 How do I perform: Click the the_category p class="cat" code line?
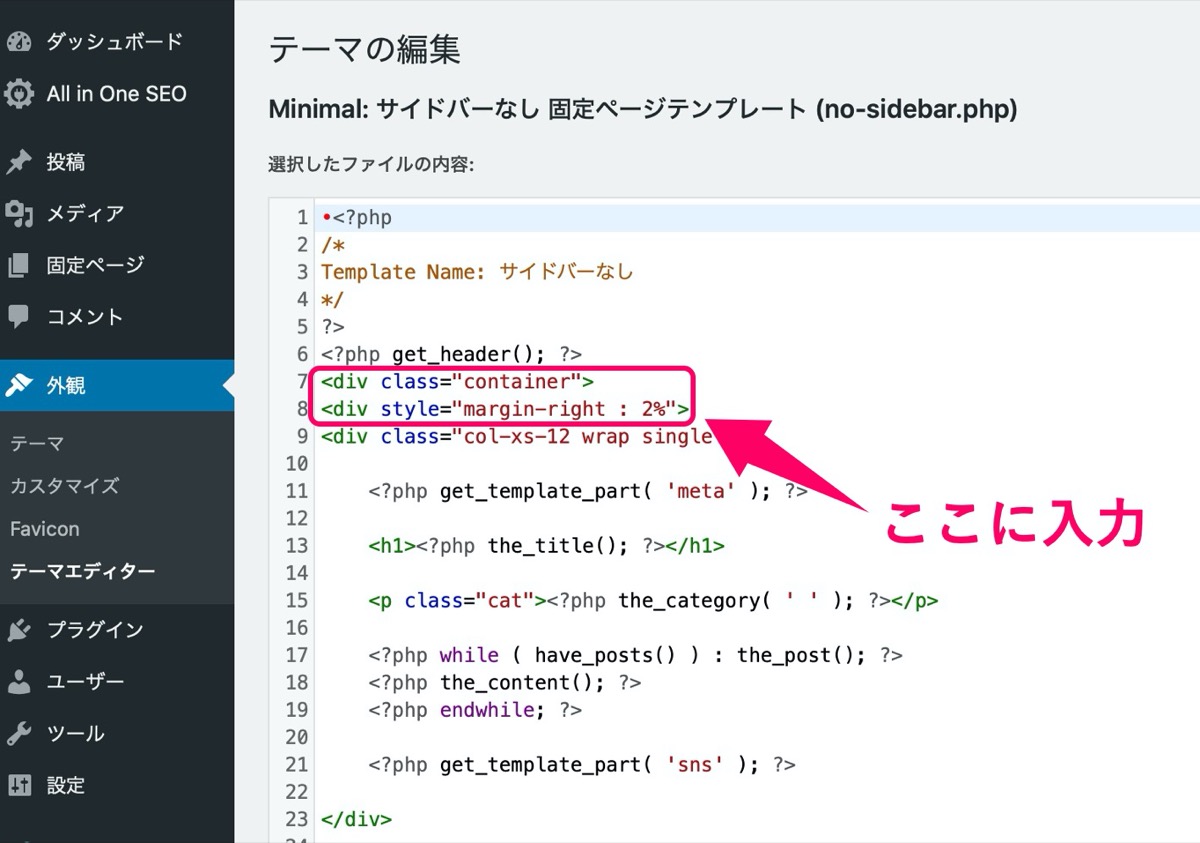(653, 600)
